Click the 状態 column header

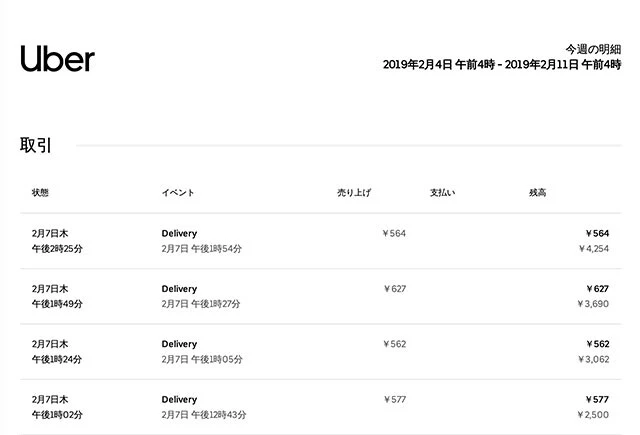(x=40, y=192)
